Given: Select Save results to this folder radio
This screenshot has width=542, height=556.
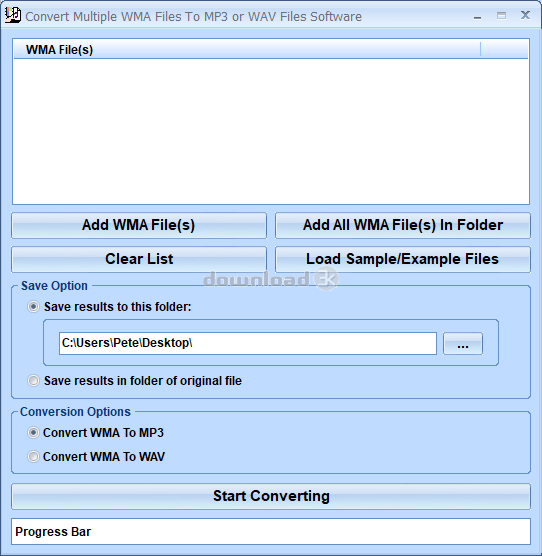Looking at the screenshot, I should [33, 307].
